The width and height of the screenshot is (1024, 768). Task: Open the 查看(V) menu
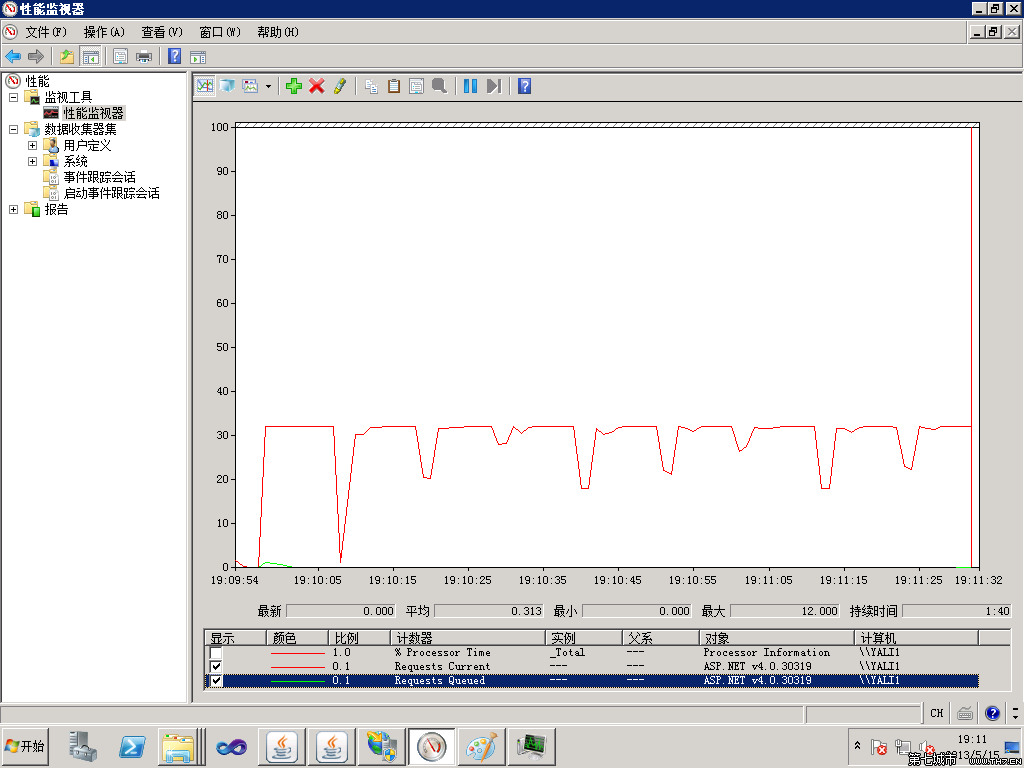[x=162, y=32]
